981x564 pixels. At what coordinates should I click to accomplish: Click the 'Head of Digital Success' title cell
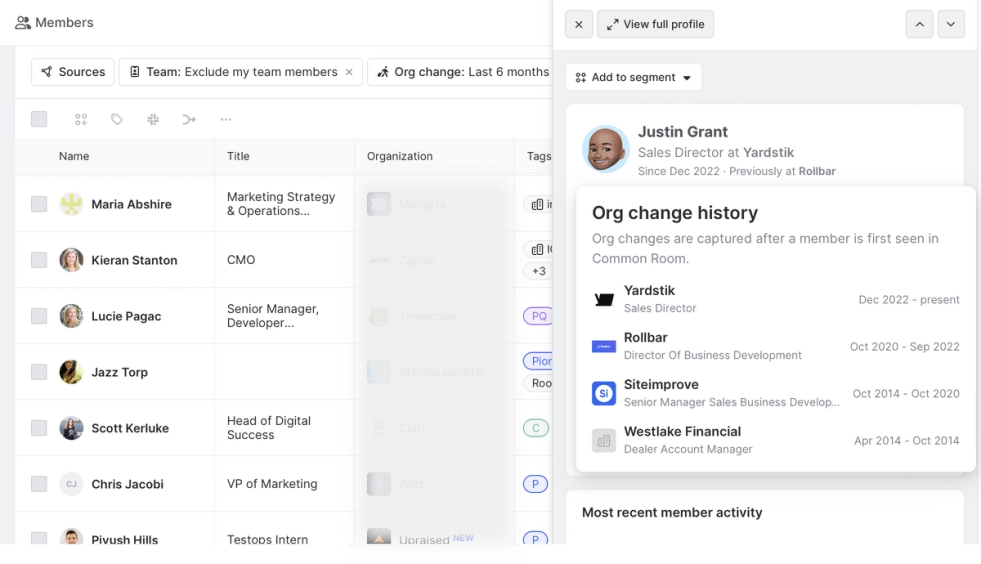tap(268, 428)
